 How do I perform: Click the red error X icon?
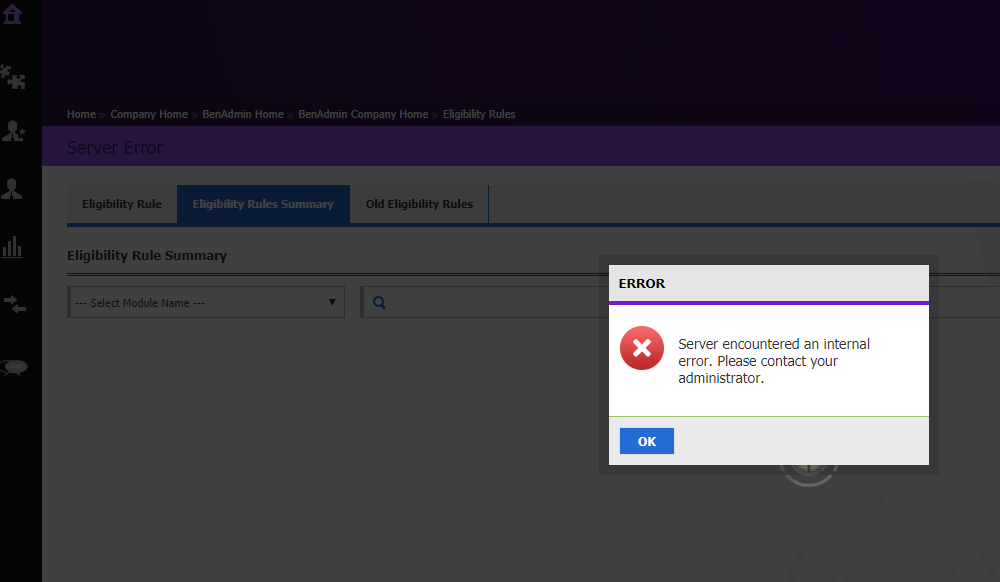point(641,348)
